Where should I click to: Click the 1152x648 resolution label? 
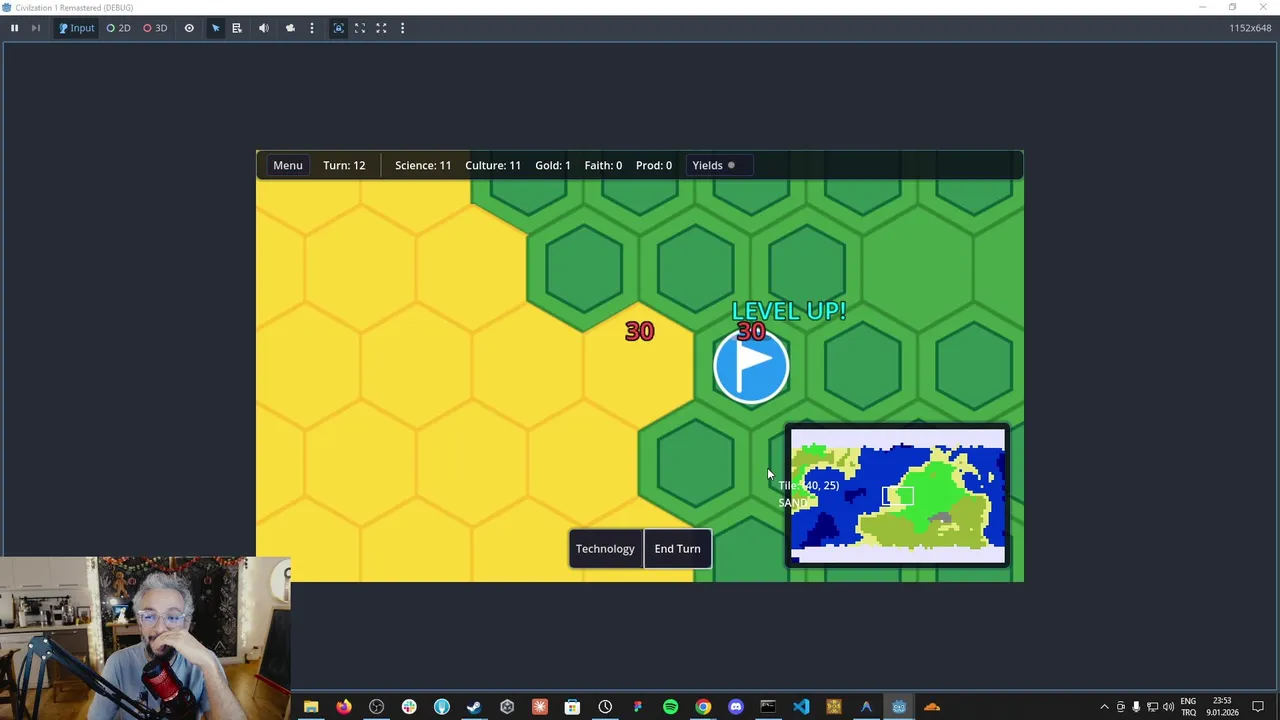coord(1250,28)
